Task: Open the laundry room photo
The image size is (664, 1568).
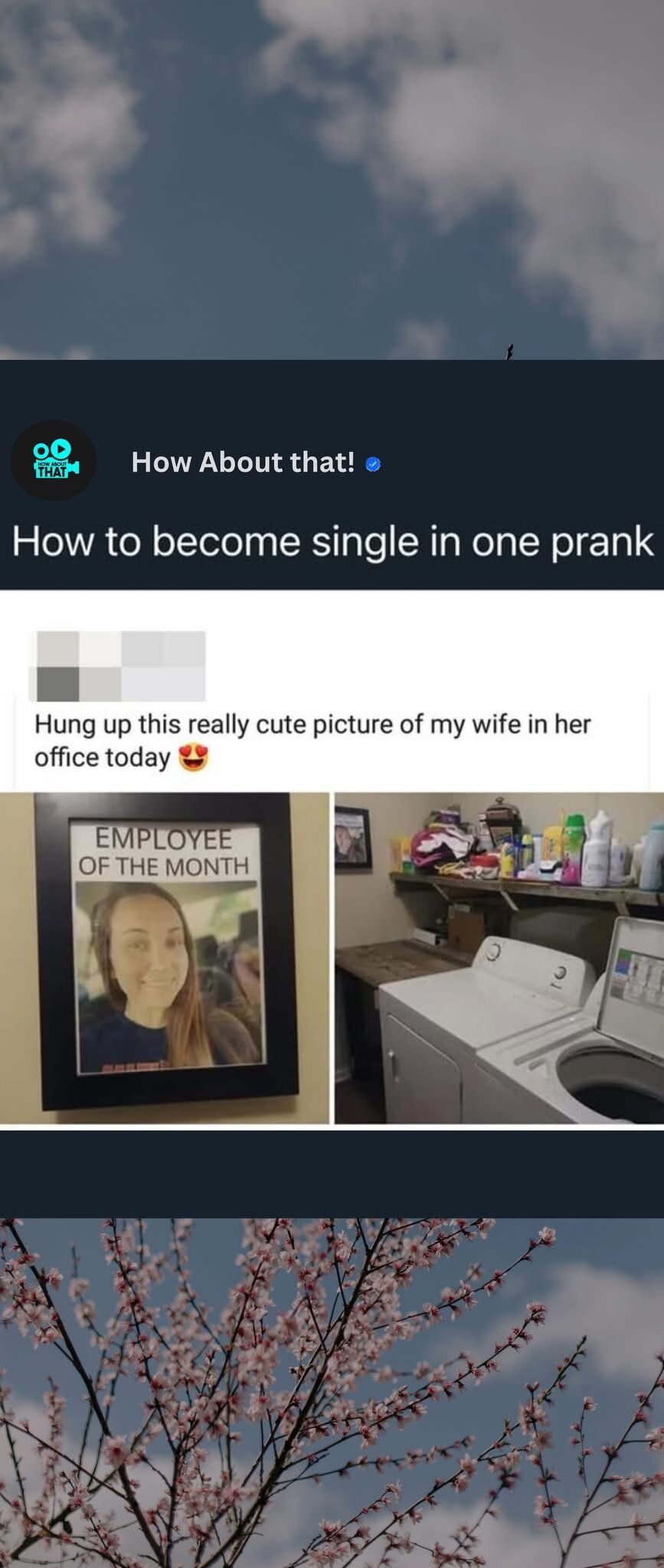Action: 499,958
